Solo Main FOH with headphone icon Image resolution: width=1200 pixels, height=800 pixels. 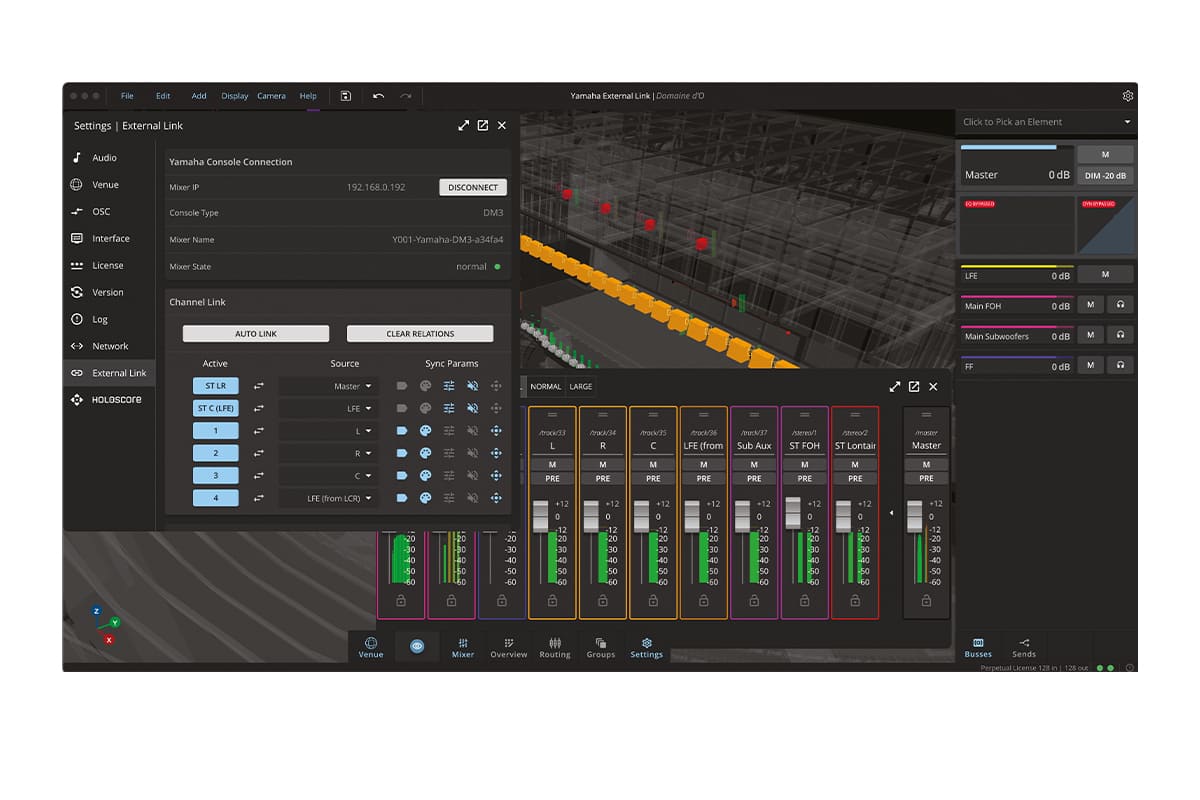1120,305
